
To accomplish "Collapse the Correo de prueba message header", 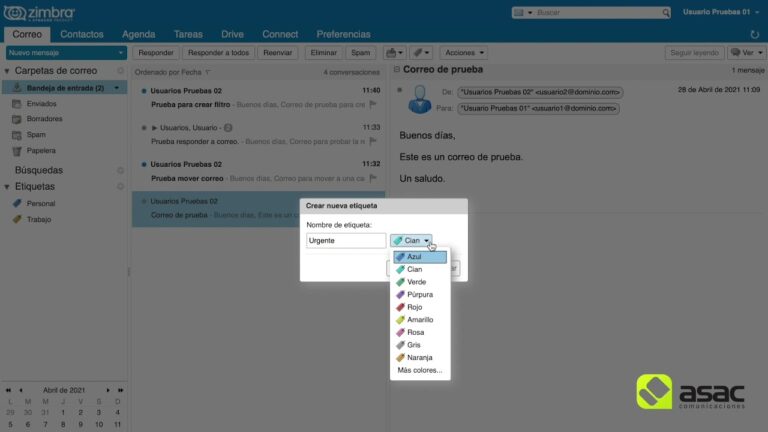I will pyautogui.click(x=397, y=70).
